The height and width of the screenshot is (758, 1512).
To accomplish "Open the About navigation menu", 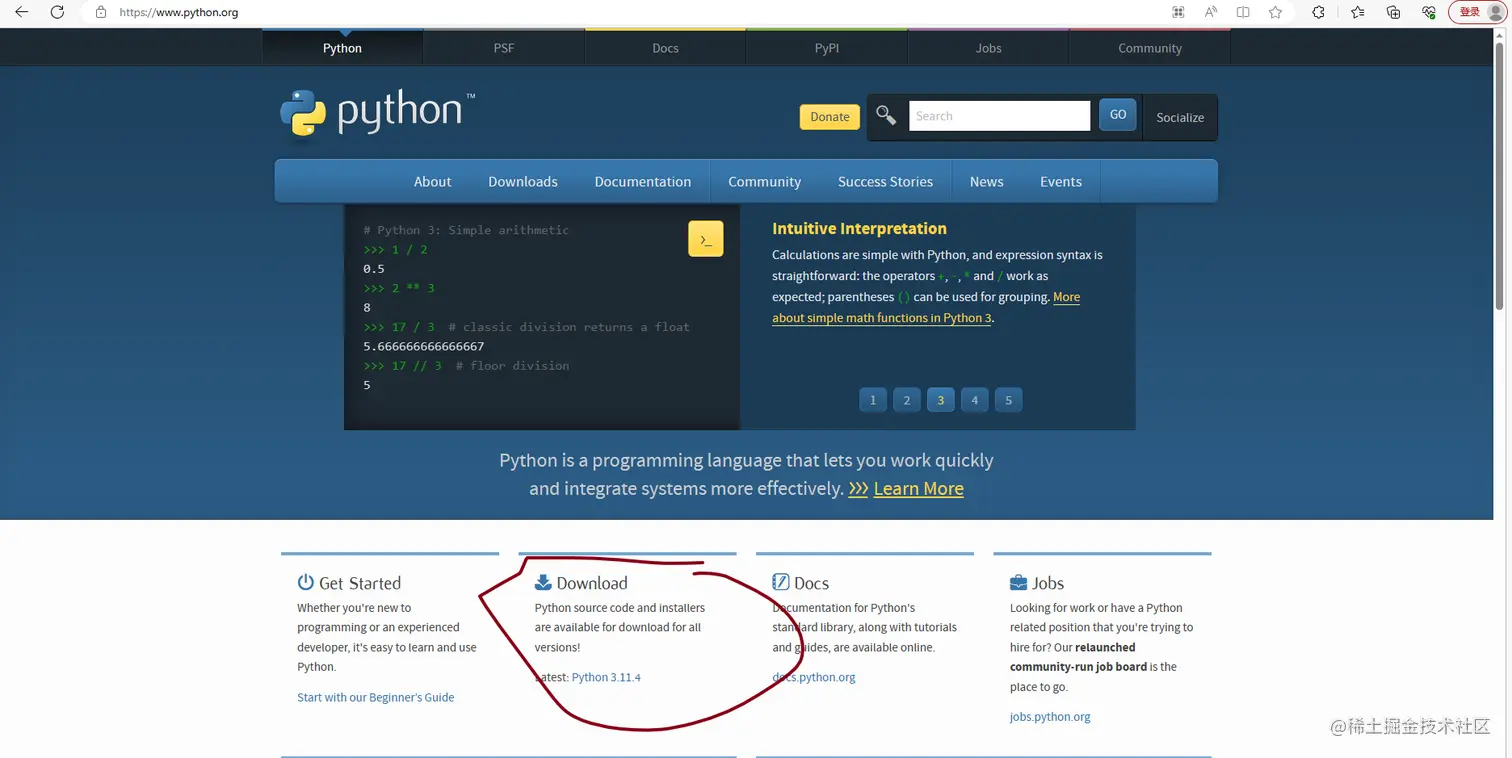I will [432, 181].
